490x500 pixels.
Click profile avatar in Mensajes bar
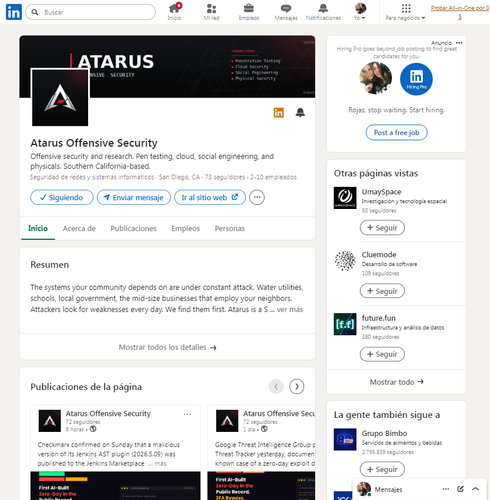pos(364,489)
